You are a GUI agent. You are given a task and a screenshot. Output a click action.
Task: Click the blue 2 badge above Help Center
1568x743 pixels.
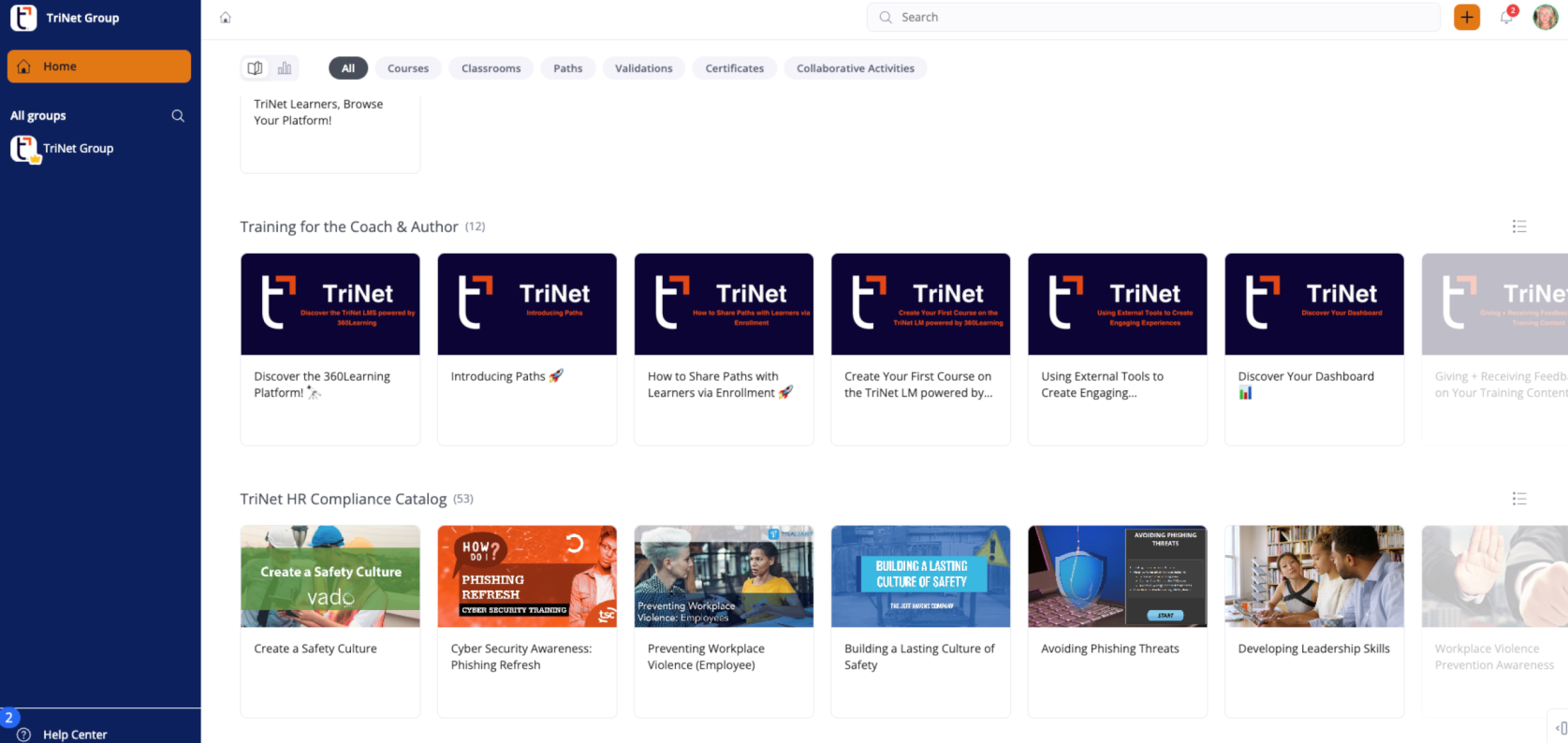pyautogui.click(x=8, y=718)
